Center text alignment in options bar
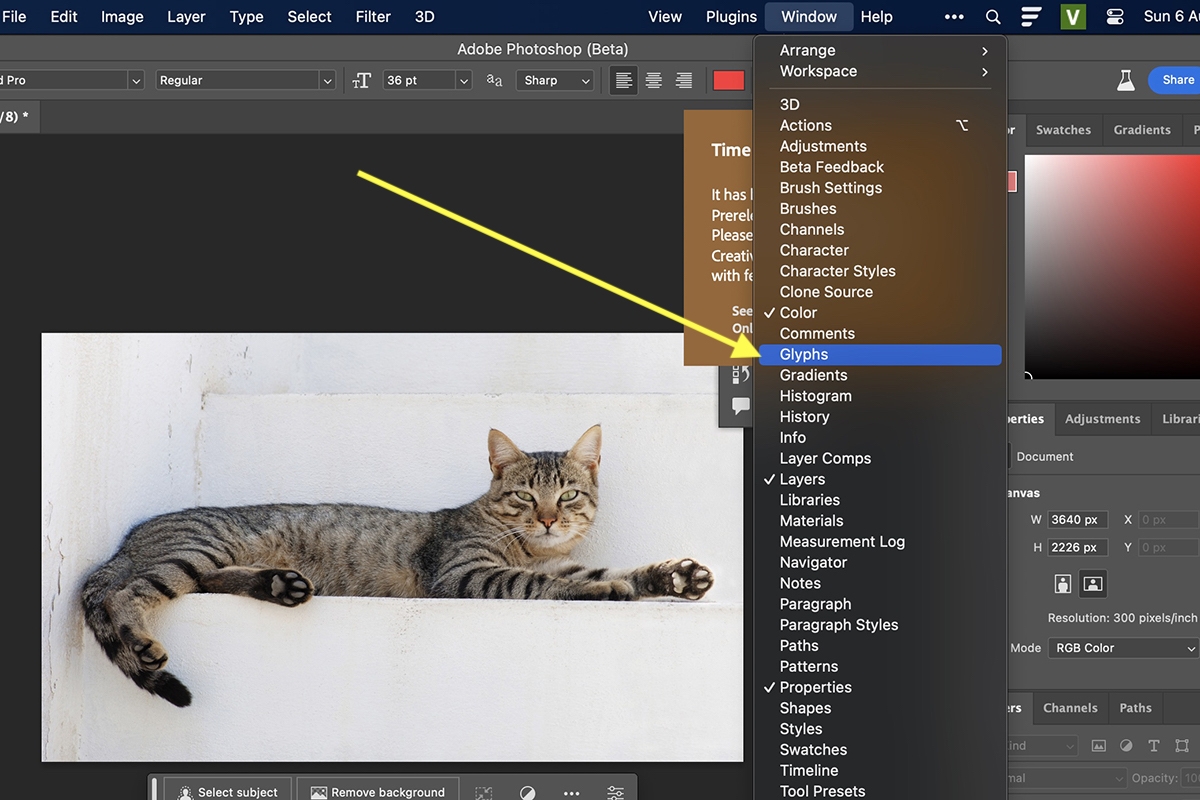This screenshot has width=1200, height=800. point(654,80)
